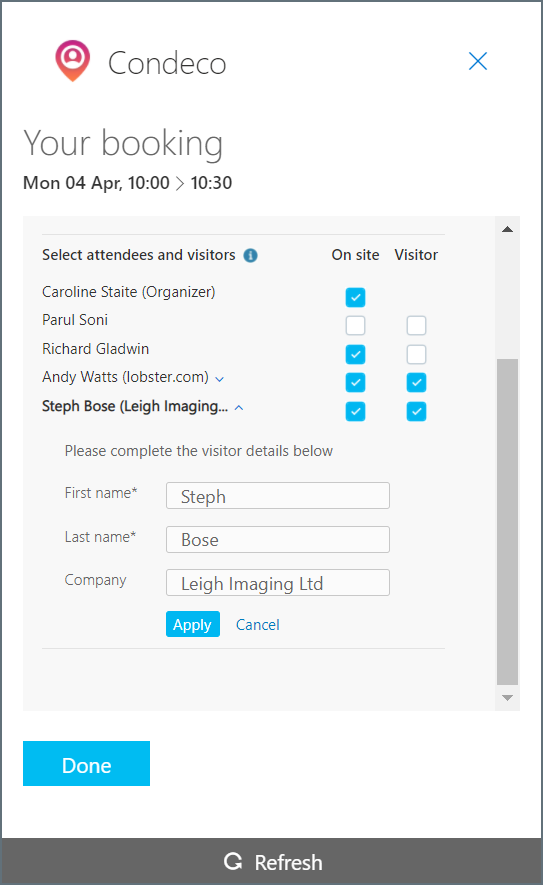Image resolution: width=543 pixels, height=885 pixels.
Task: Mark Parul Soni as Visitor
Action: (417, 326)
